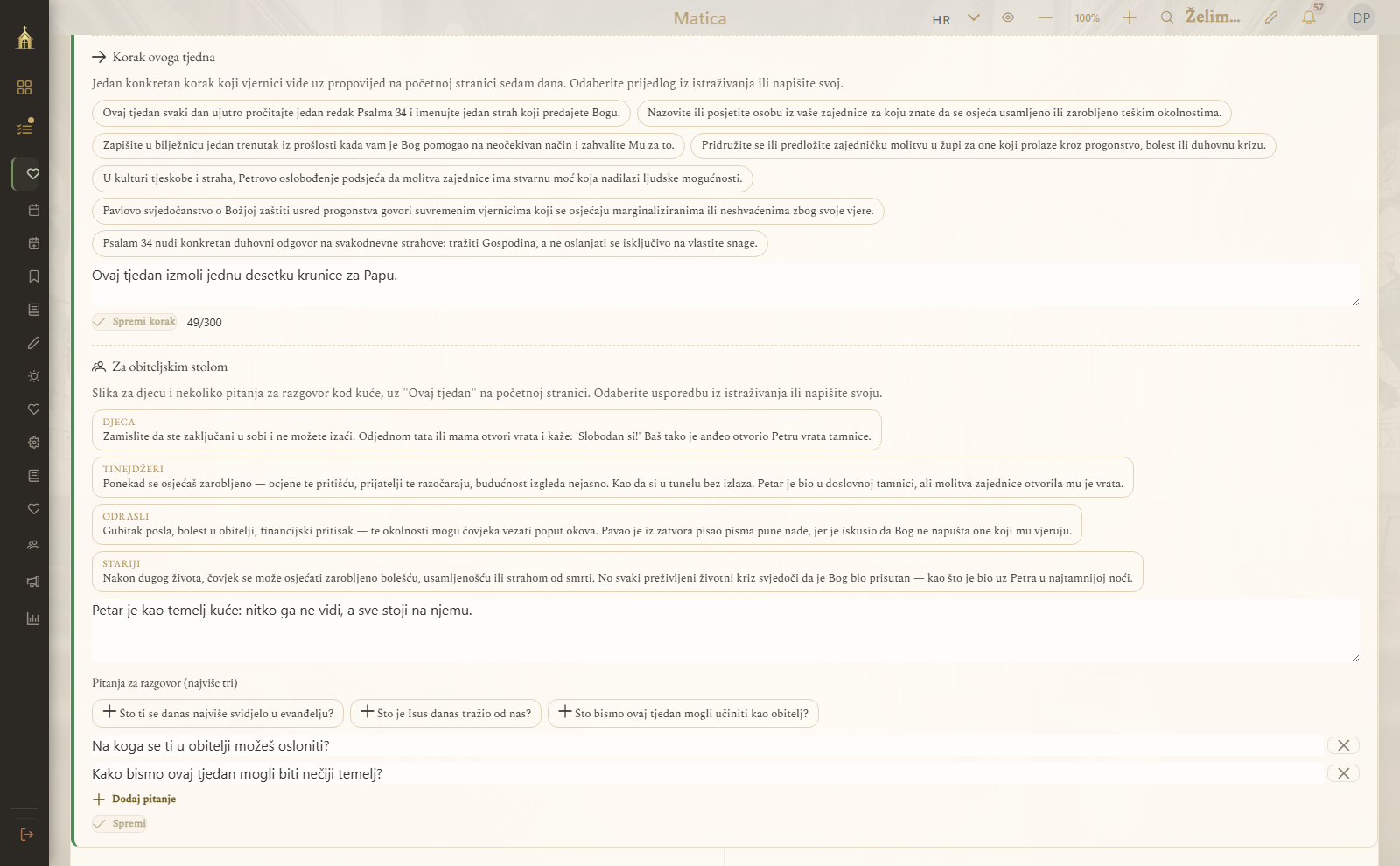Add suggestion 'Što bismo ovaj tjedan mogli učiniti kao obitelj?'
Viewport: 1400px width, 866px height.
click(683, 713)
